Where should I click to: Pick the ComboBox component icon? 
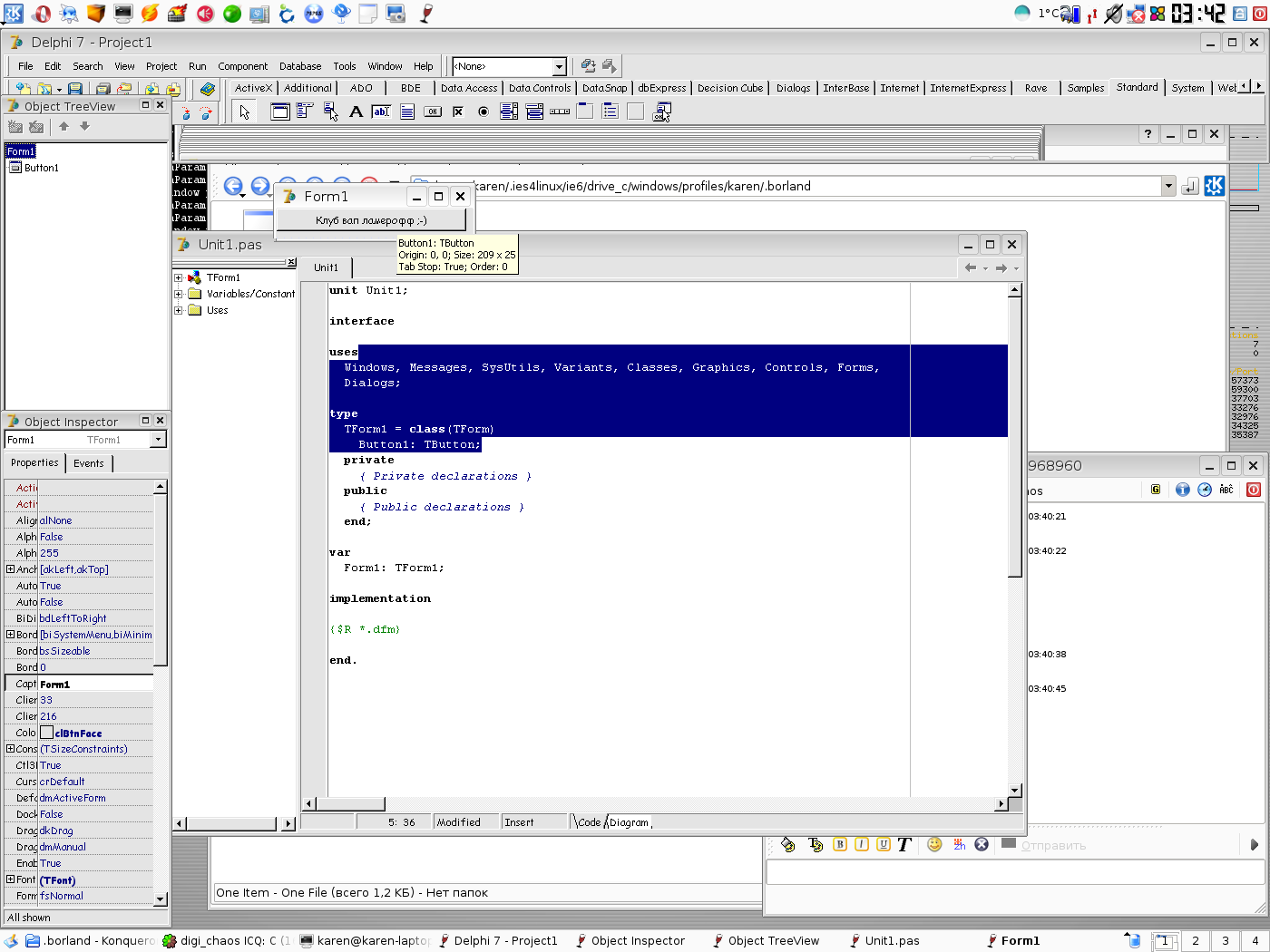[534, 112]
